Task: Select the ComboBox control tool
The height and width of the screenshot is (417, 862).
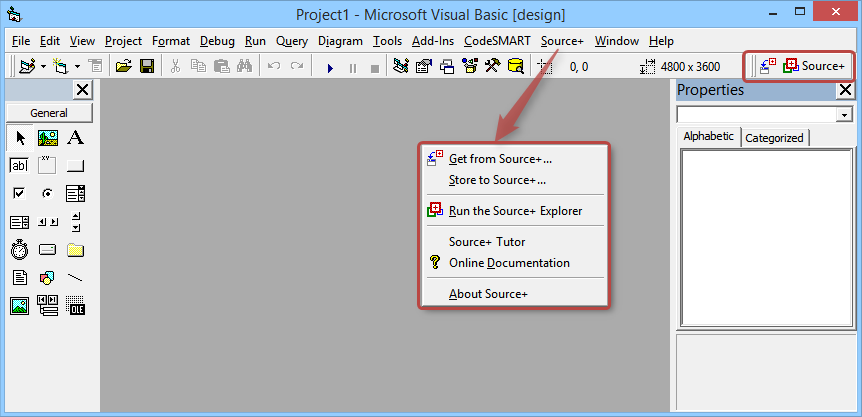Action: pyautogui.click(x=75, y=193)
